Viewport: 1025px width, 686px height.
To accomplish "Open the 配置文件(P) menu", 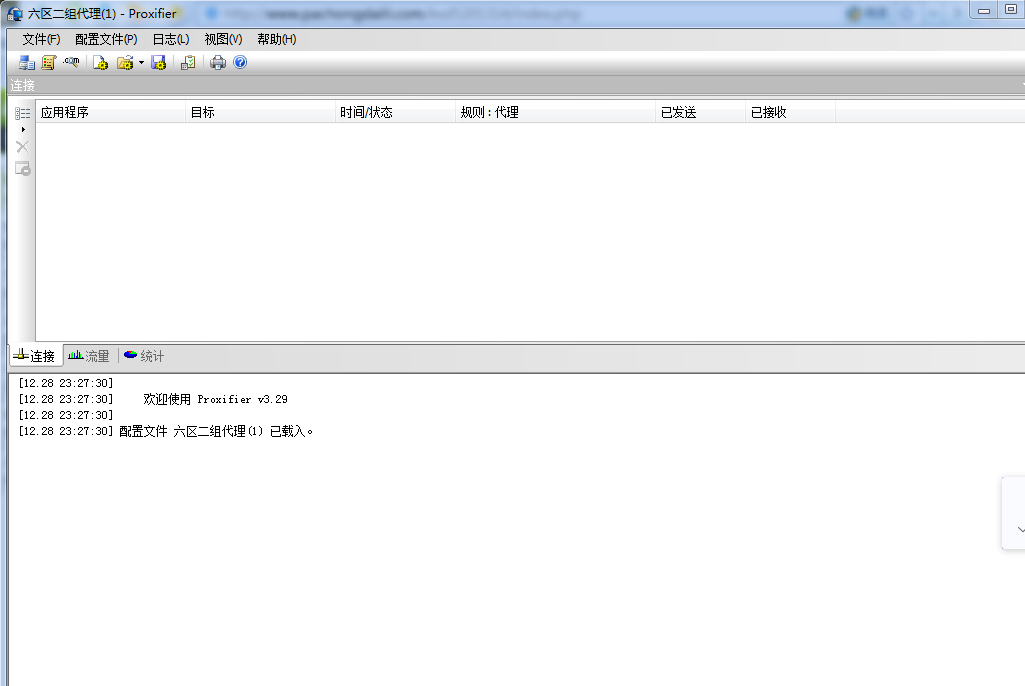I will click(106, 39).
